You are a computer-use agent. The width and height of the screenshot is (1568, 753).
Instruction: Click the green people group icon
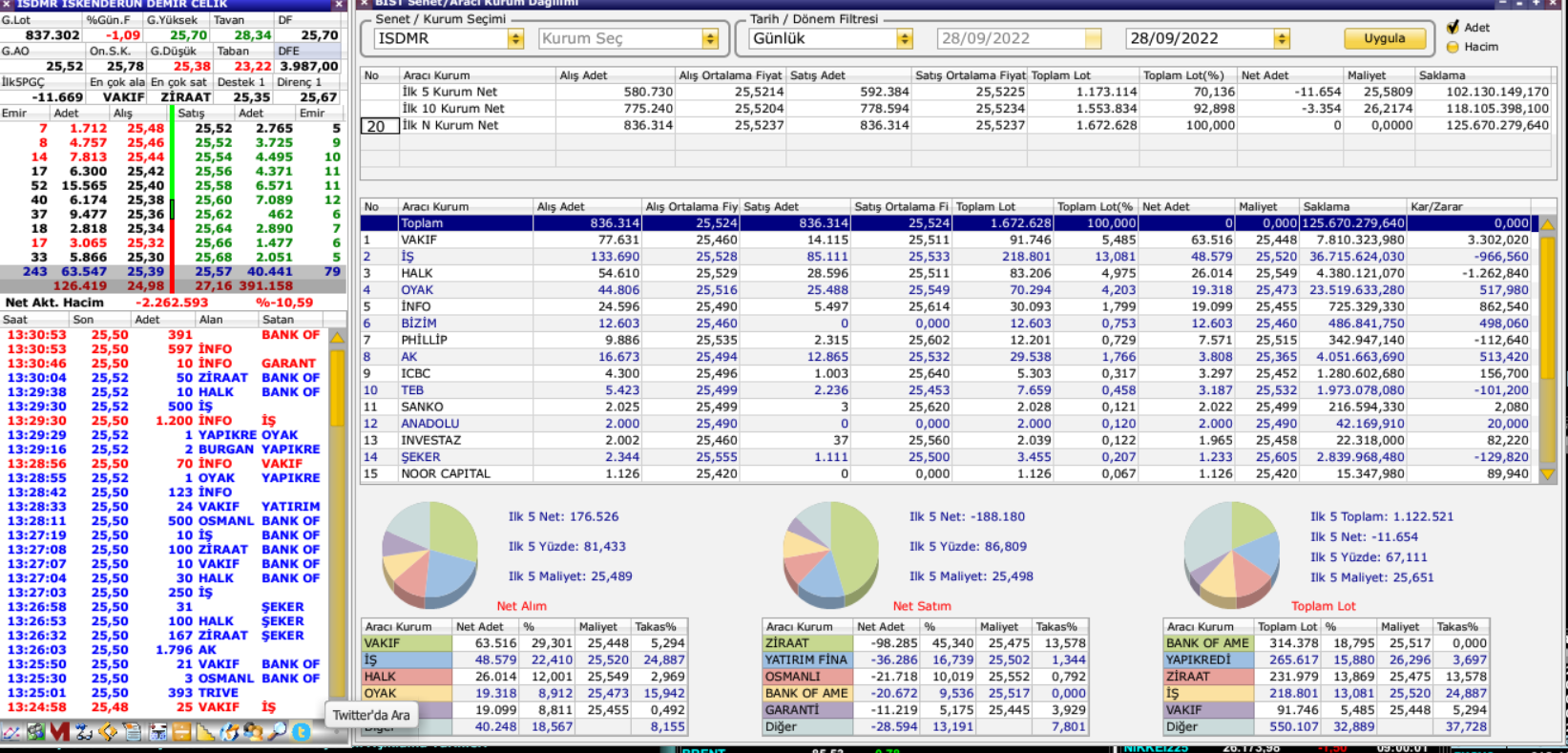point(35,732)
